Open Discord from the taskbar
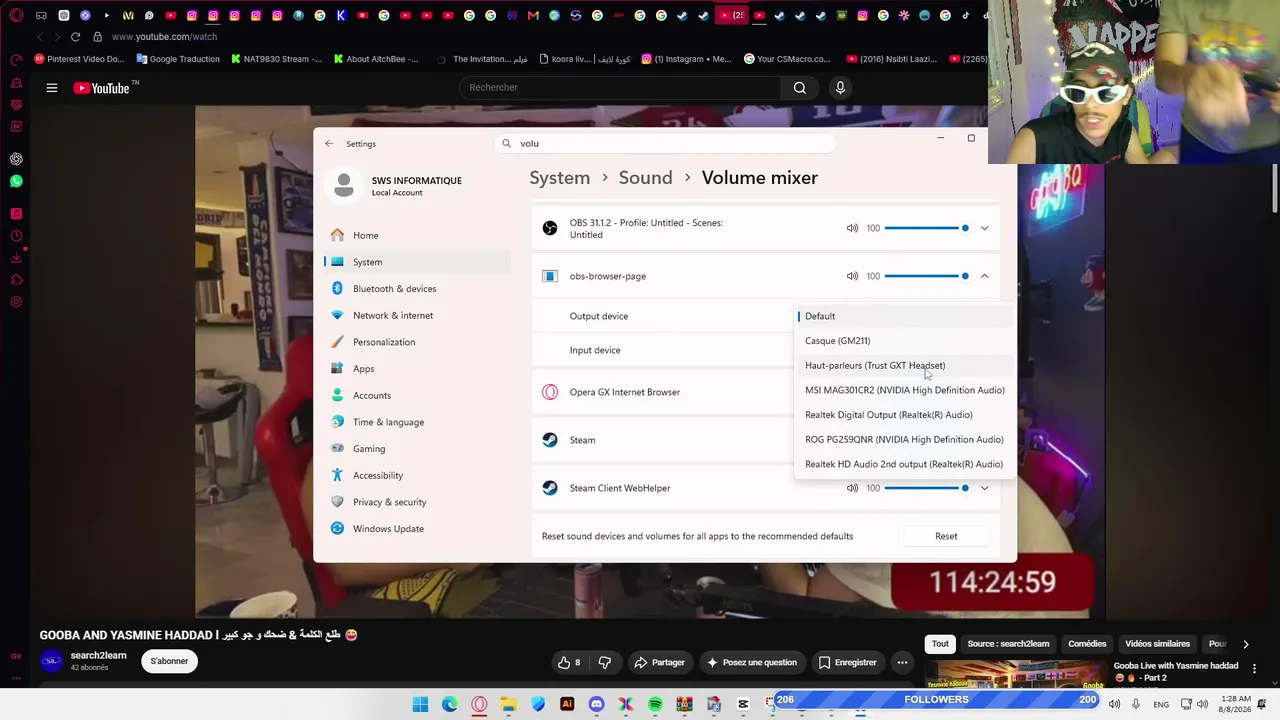The image size is (1280, 720). point(597,705)
